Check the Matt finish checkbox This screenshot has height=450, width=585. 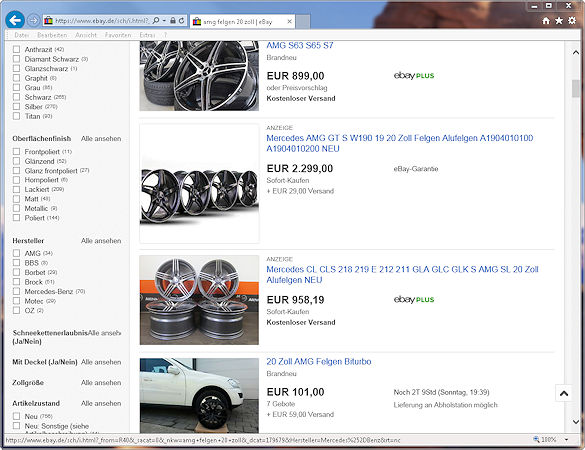(x=16, y=199)
